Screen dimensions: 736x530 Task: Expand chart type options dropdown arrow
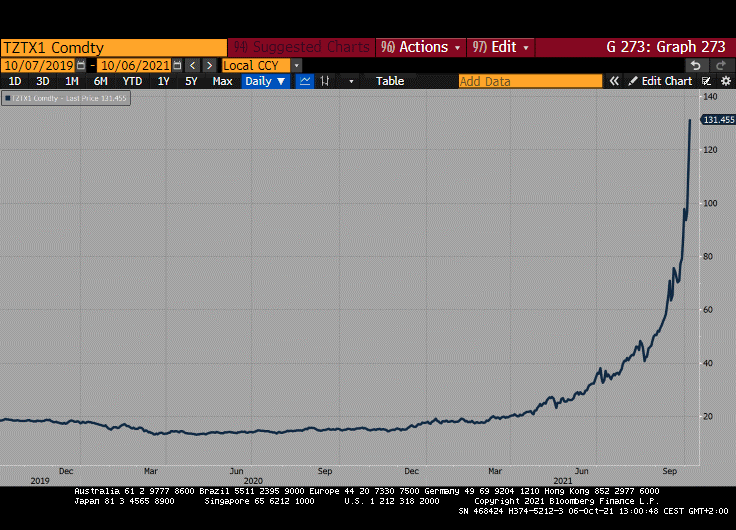point(351,81)
